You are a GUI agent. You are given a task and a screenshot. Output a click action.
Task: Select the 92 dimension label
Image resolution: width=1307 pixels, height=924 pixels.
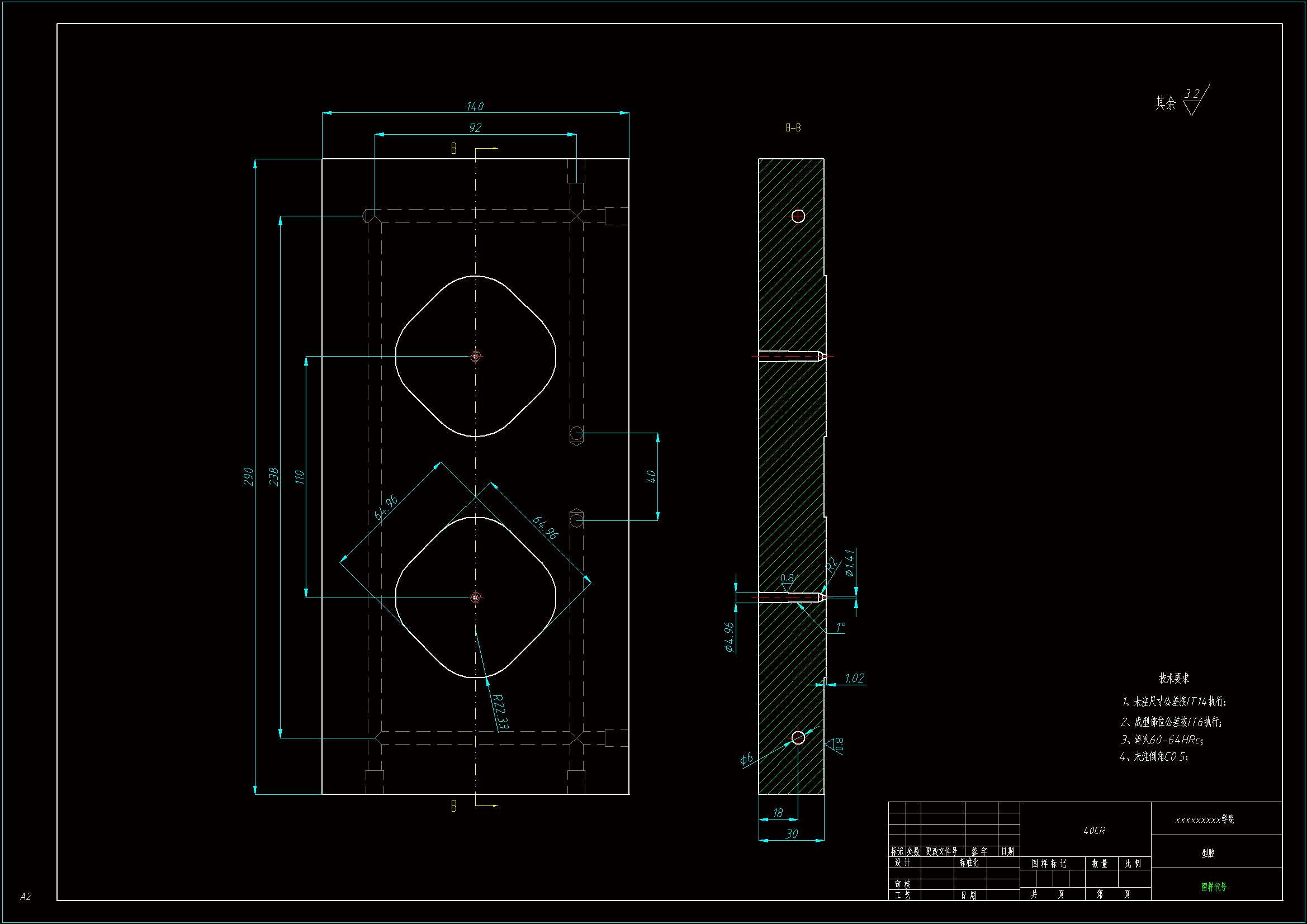(x=475, y=128)
